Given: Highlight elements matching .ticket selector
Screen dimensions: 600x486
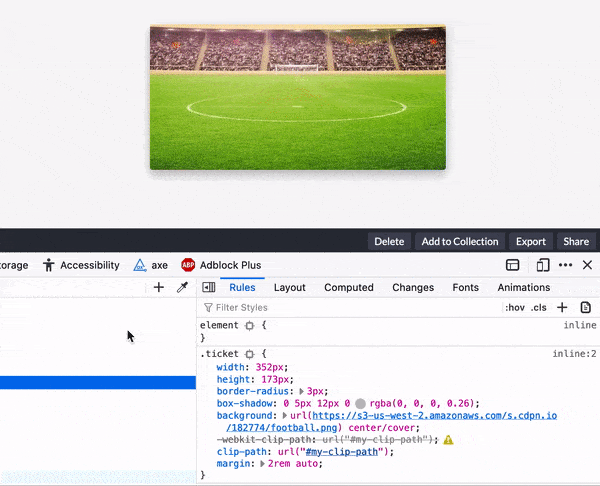Looking at the screenshot, I should pyautogui.click(x=250, y=355).
